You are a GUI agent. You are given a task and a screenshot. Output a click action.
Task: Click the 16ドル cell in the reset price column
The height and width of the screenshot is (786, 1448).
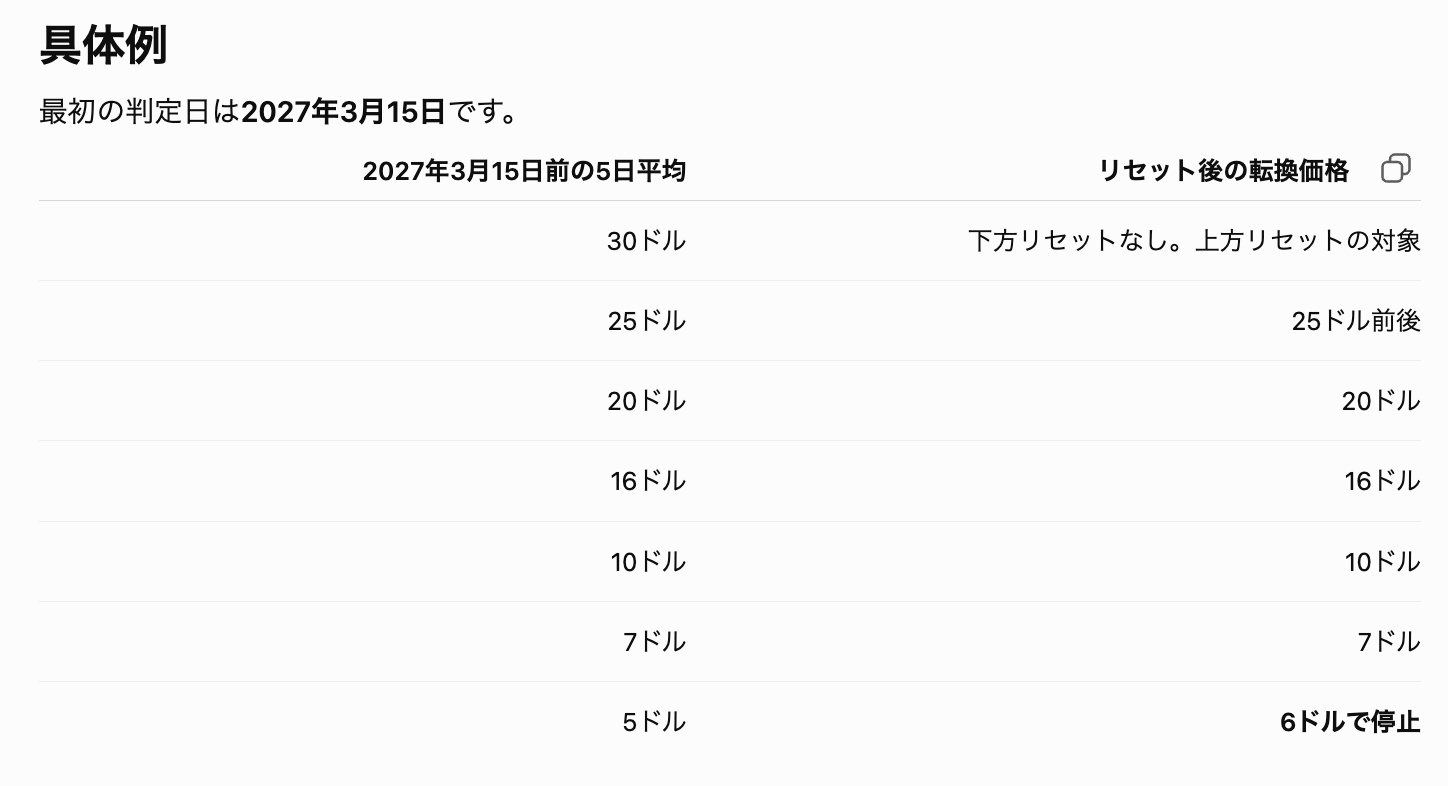pos(1382,481)
